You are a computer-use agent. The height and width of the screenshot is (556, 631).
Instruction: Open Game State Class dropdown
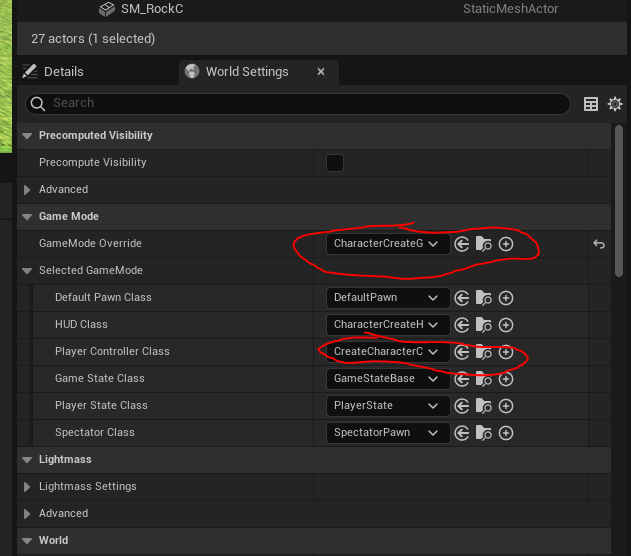(x=388, y=379)
